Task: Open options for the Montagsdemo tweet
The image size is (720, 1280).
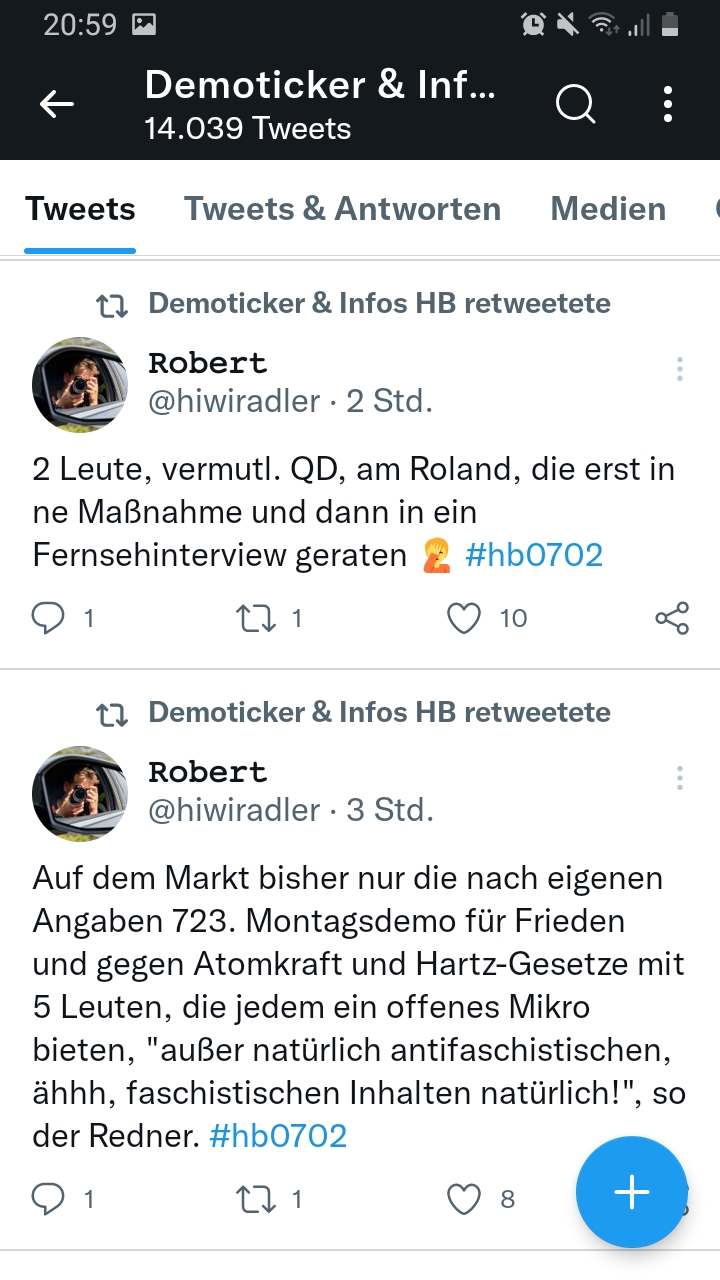Action: (x=679, y=778)
